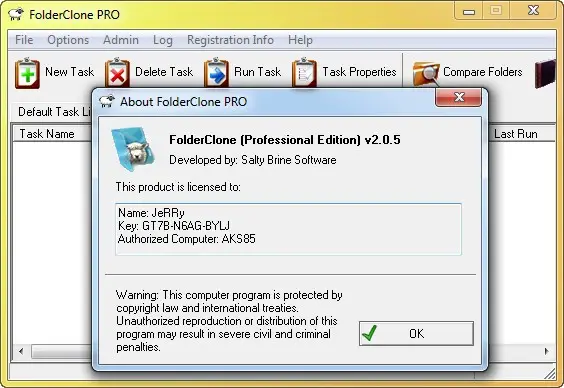
Task: Launch Compare Folders magnifier icon
Action: (426, 74)
